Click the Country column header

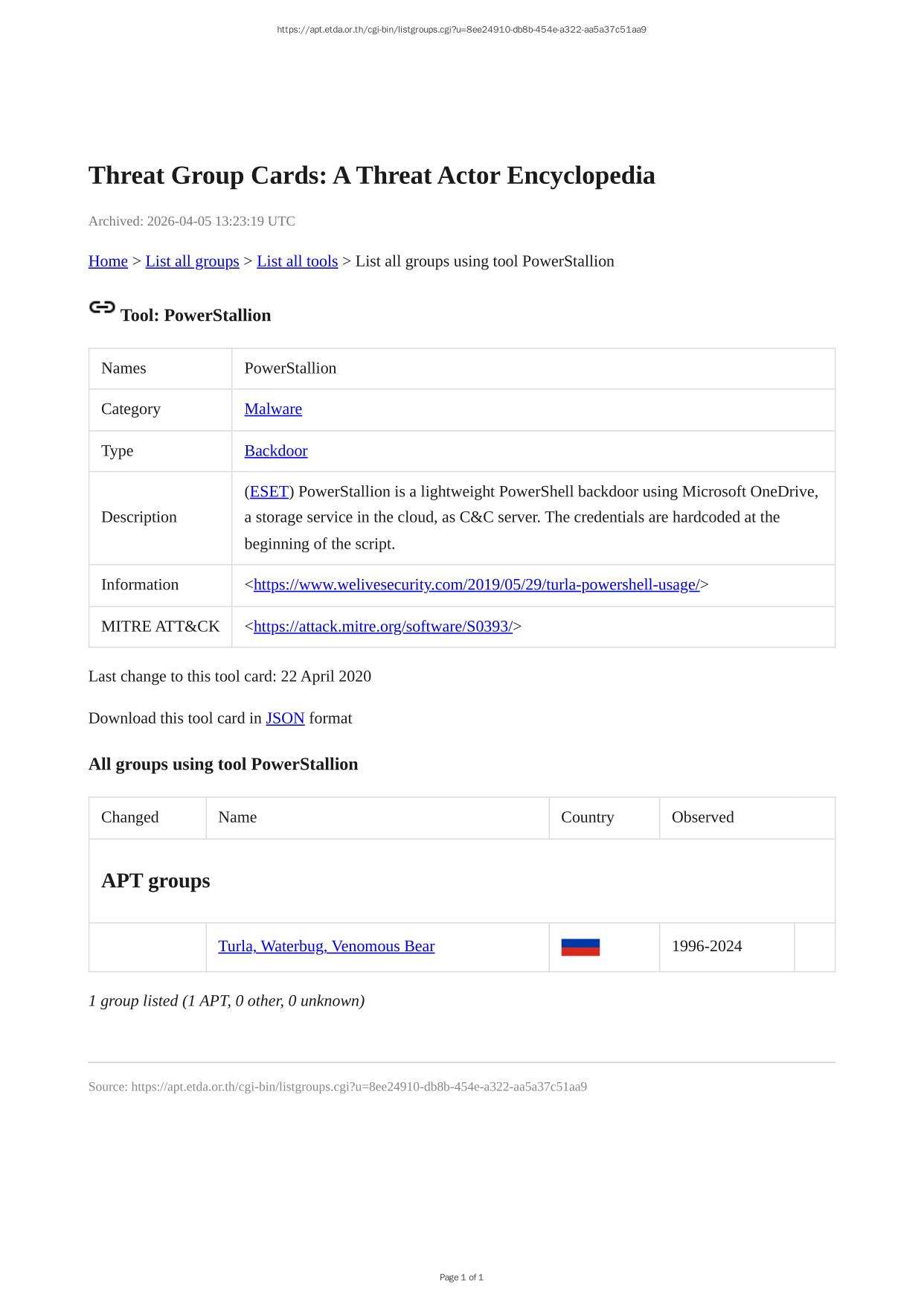click(x=587, y=817)
